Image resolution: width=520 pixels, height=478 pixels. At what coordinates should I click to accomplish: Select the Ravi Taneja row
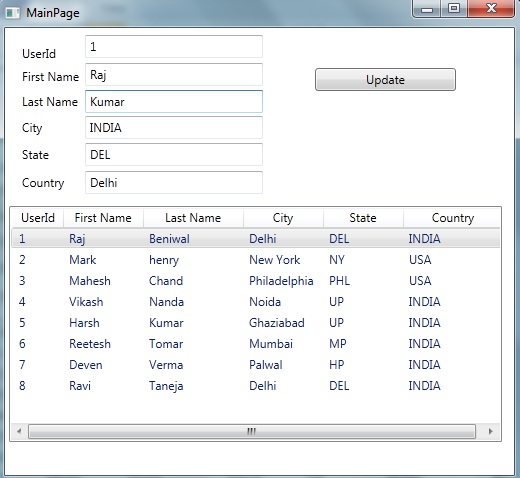[x=256, y=386]
